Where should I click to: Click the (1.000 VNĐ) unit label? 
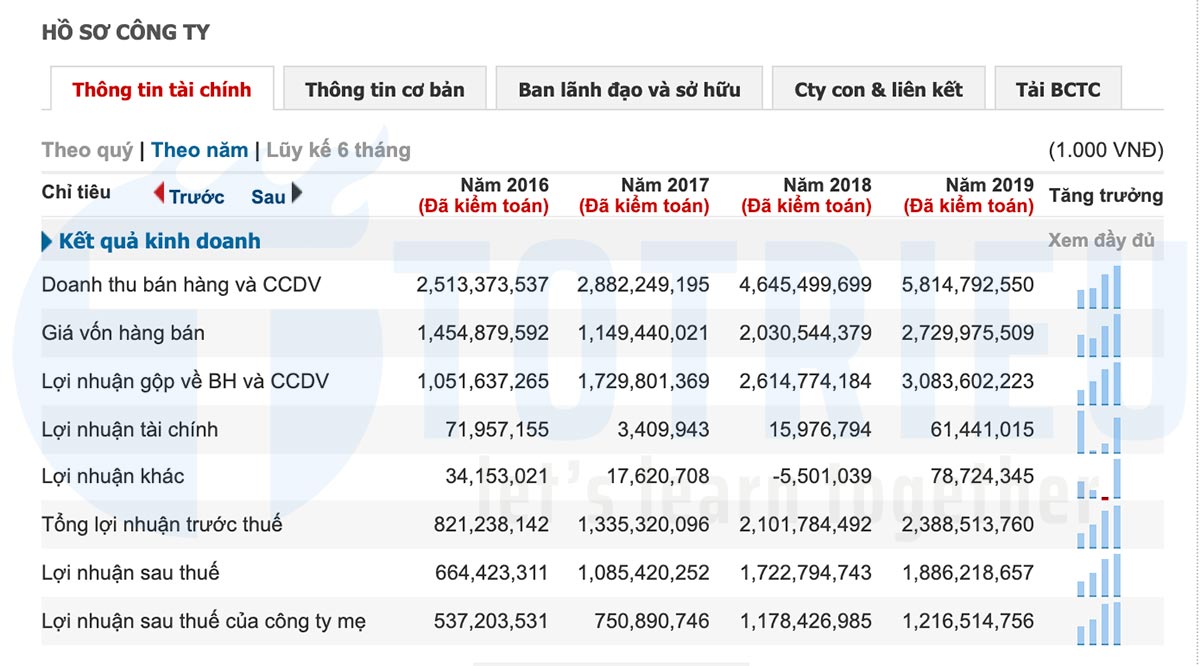pos(1106,150)
